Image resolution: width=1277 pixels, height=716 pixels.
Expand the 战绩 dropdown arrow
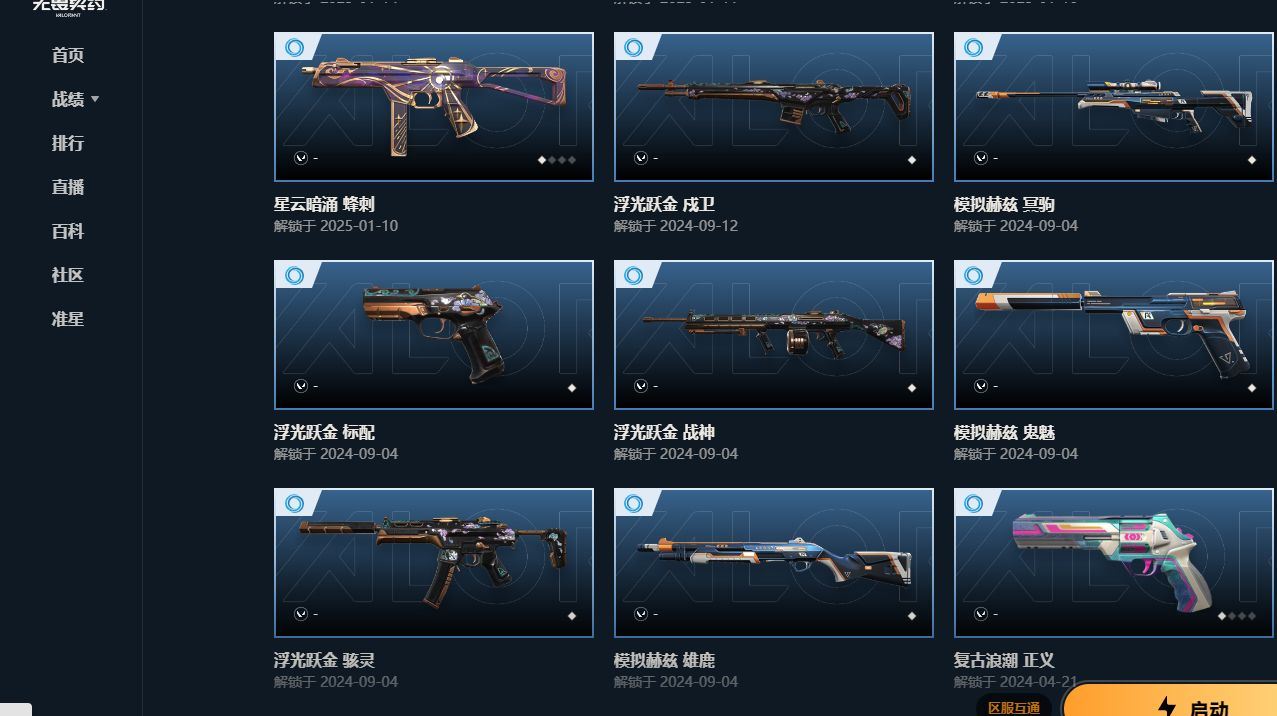(95, 99)
